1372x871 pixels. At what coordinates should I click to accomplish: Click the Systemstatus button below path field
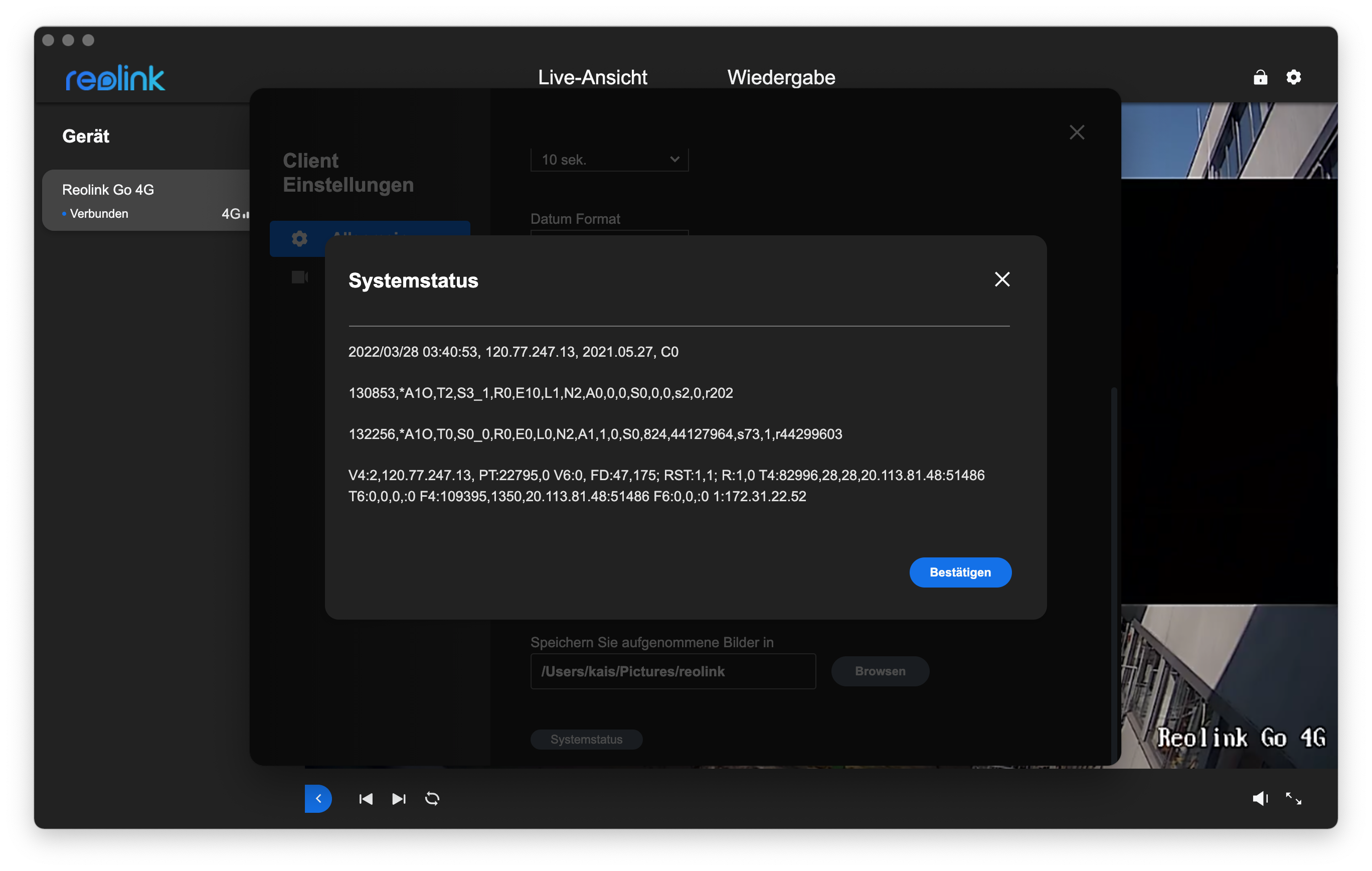click(586, 740)
